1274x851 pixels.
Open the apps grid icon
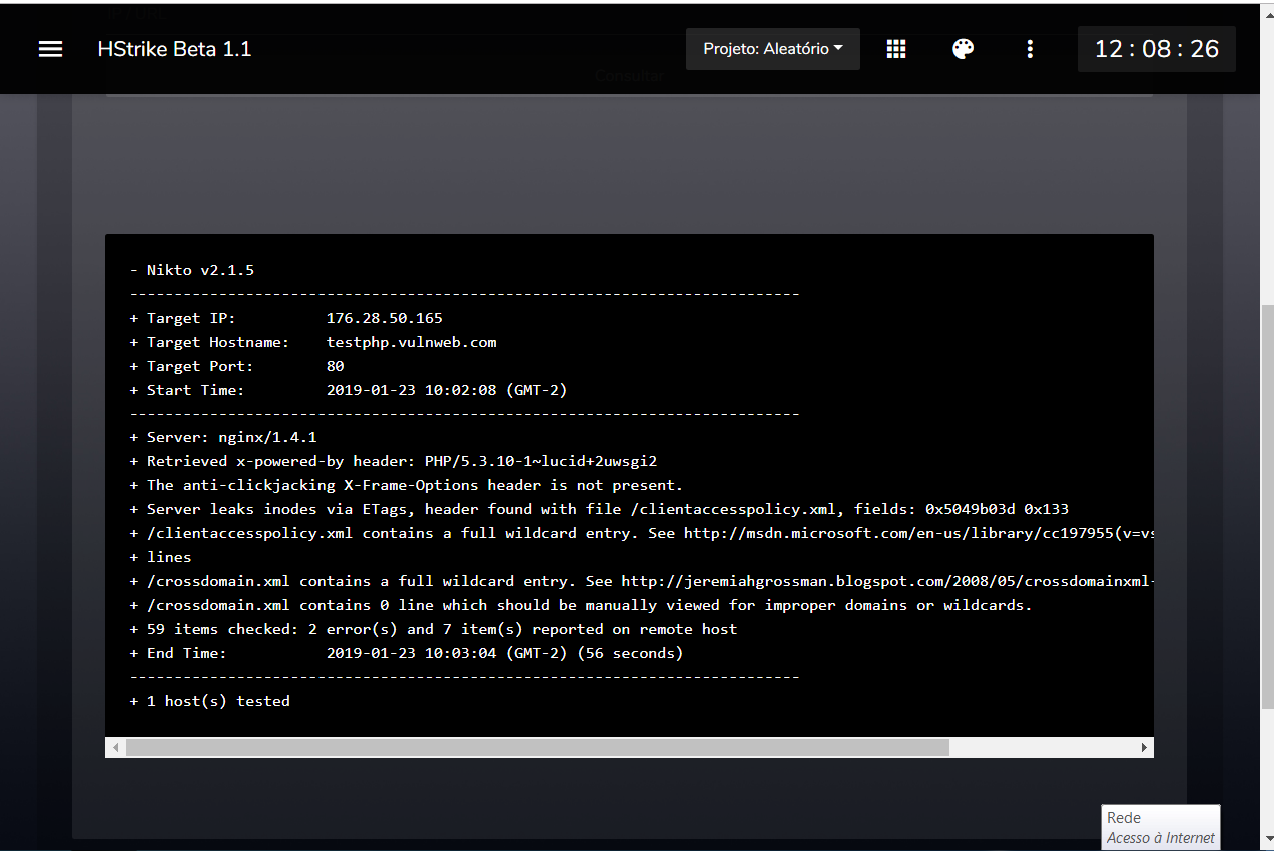896,49
